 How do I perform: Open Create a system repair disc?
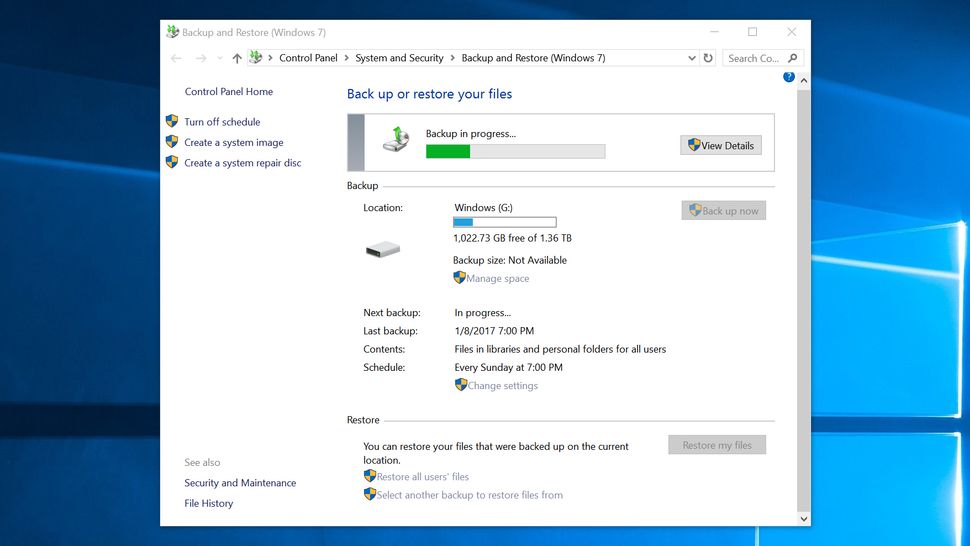[x=242, y=163]
